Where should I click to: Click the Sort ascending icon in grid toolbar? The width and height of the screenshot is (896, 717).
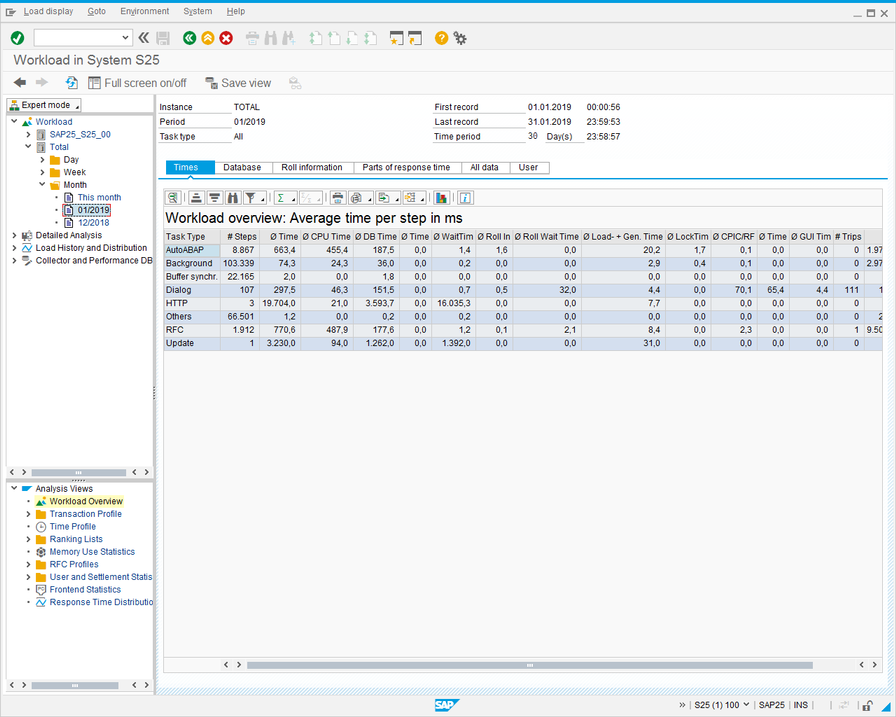196,198
